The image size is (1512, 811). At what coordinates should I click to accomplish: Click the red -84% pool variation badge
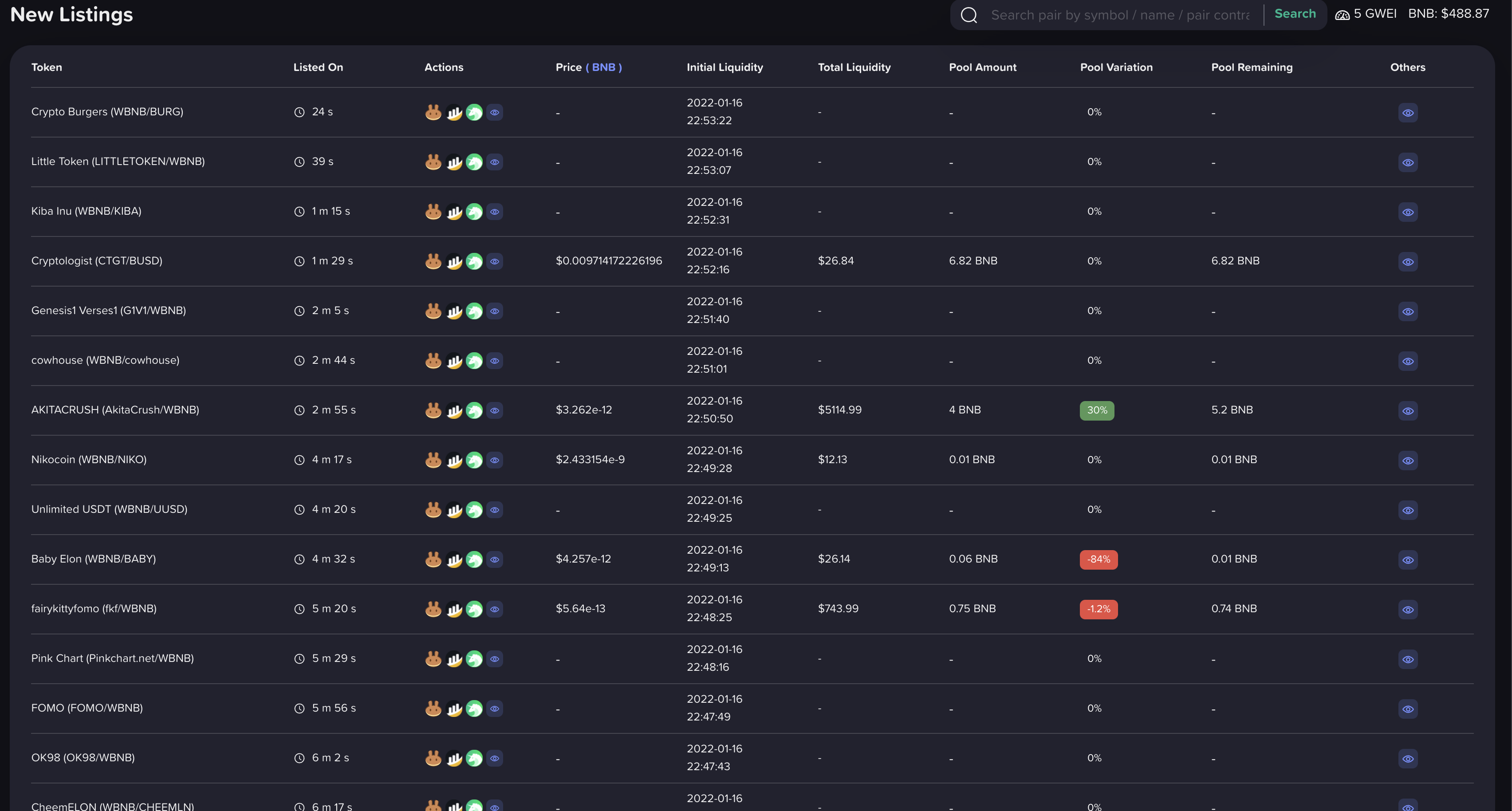pos(1098,559)
